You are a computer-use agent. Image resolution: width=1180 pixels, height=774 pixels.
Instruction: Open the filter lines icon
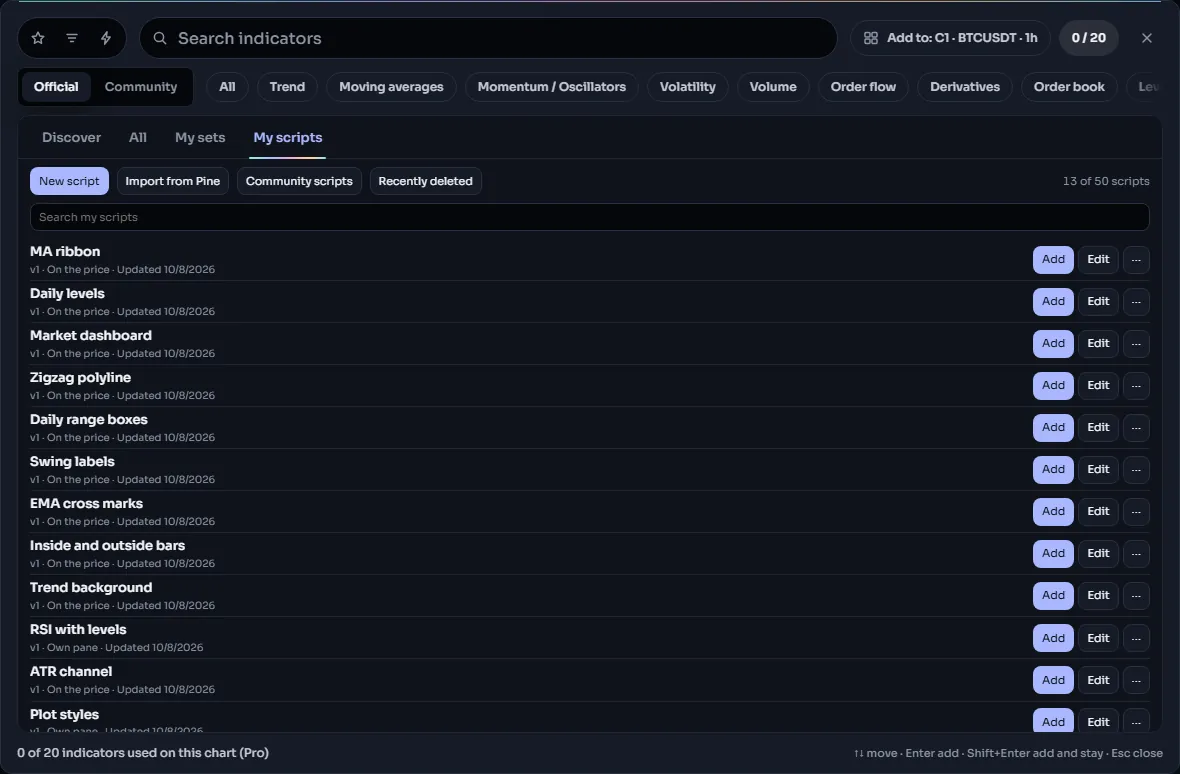tap(72, 38)
